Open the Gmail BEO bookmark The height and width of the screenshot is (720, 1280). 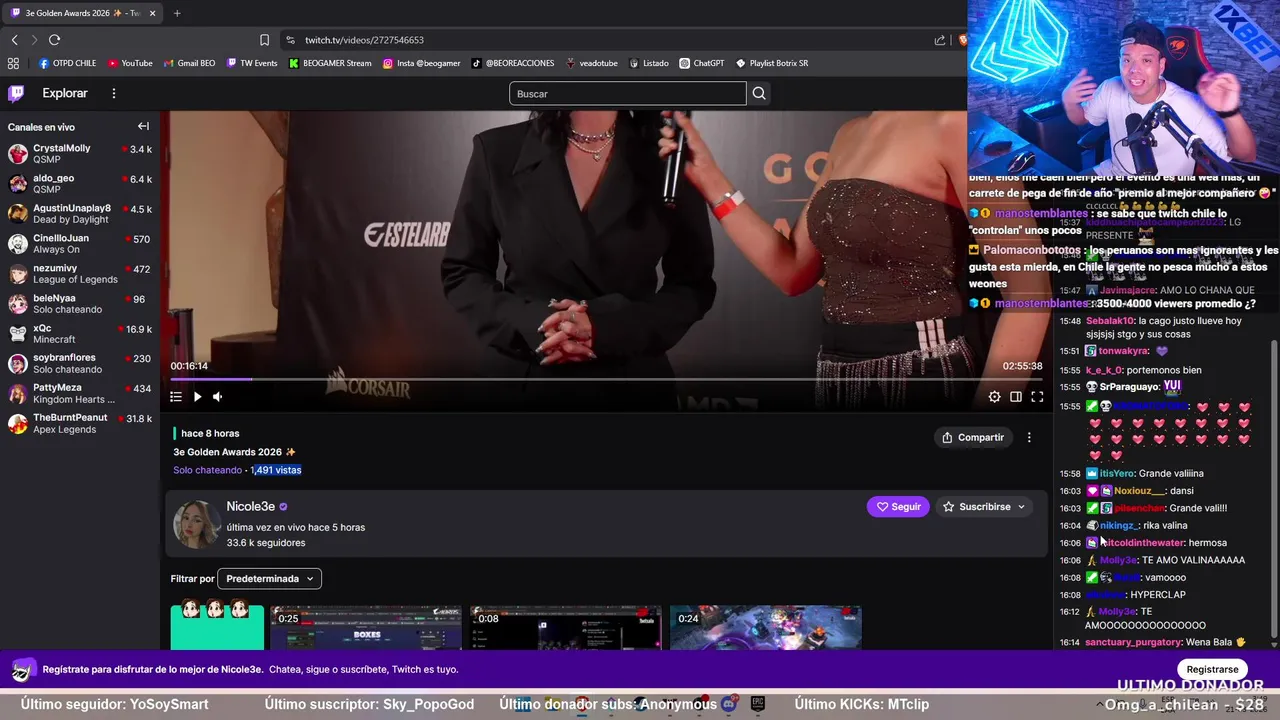189,63
